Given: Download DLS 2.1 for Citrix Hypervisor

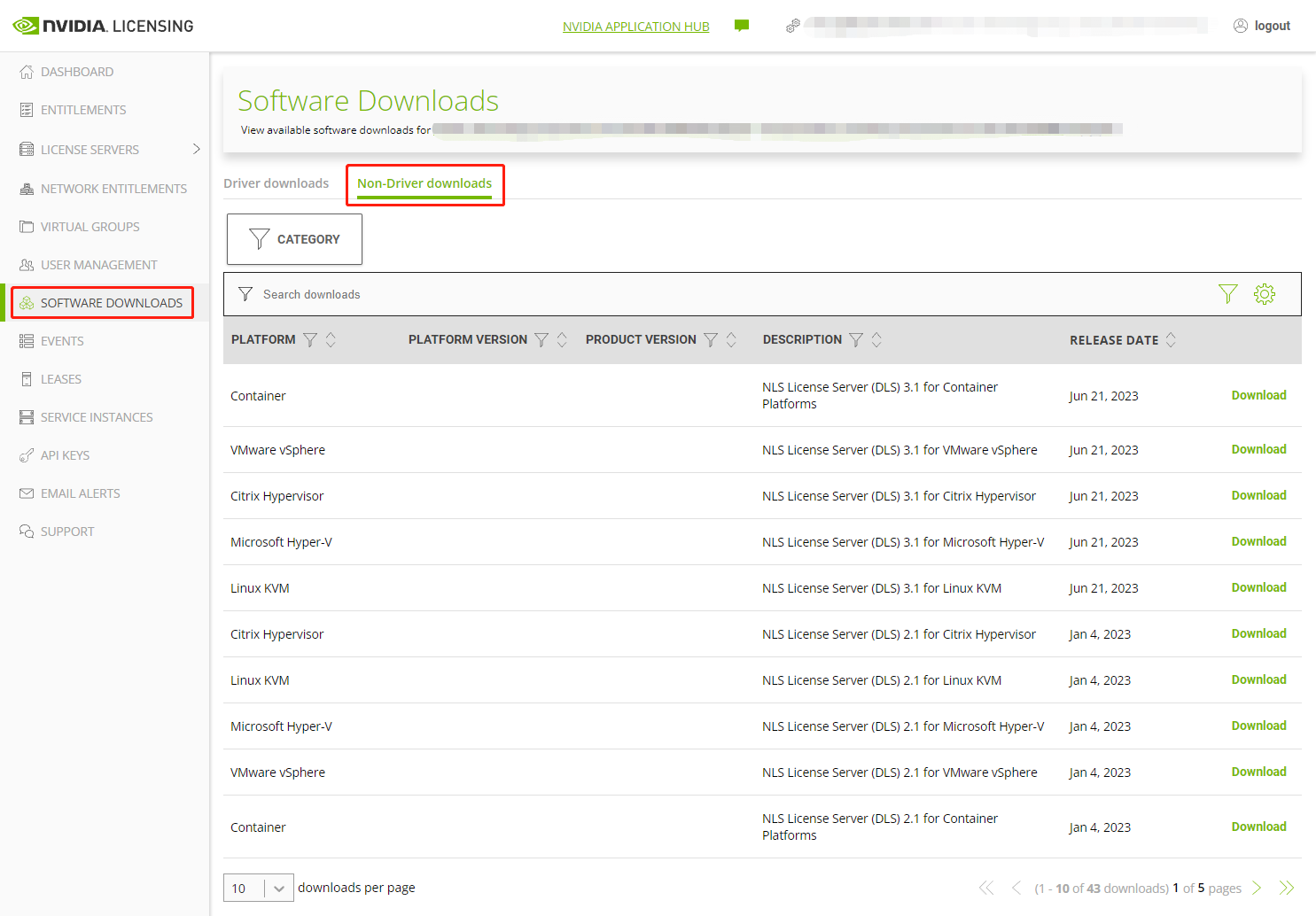Looking at the screenshot, I should (x=1258, y=633).
